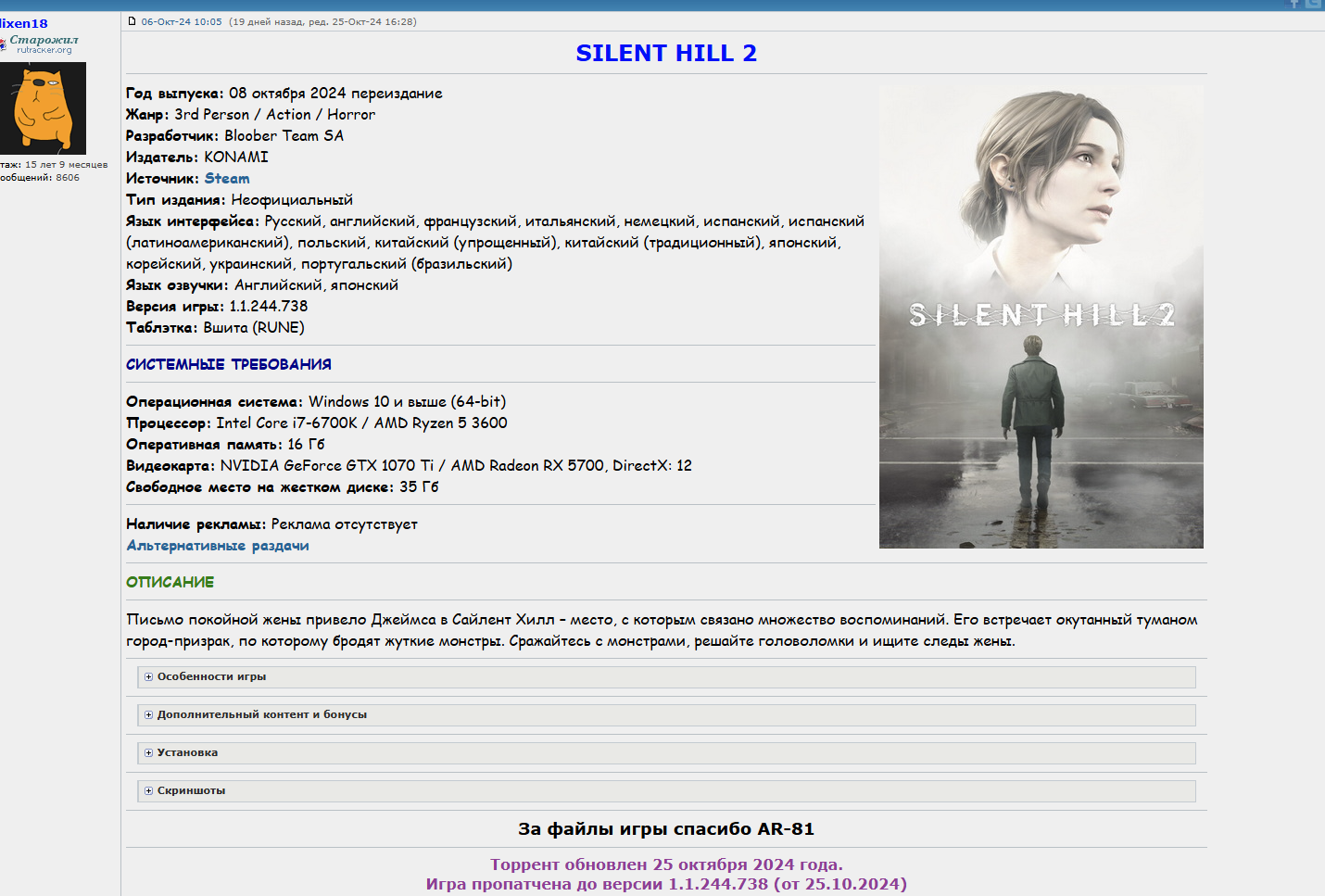The width and height of the screenshot is (1325, 896).
Task: Click the "Старожил" user rank label
Action: (44, 40)
